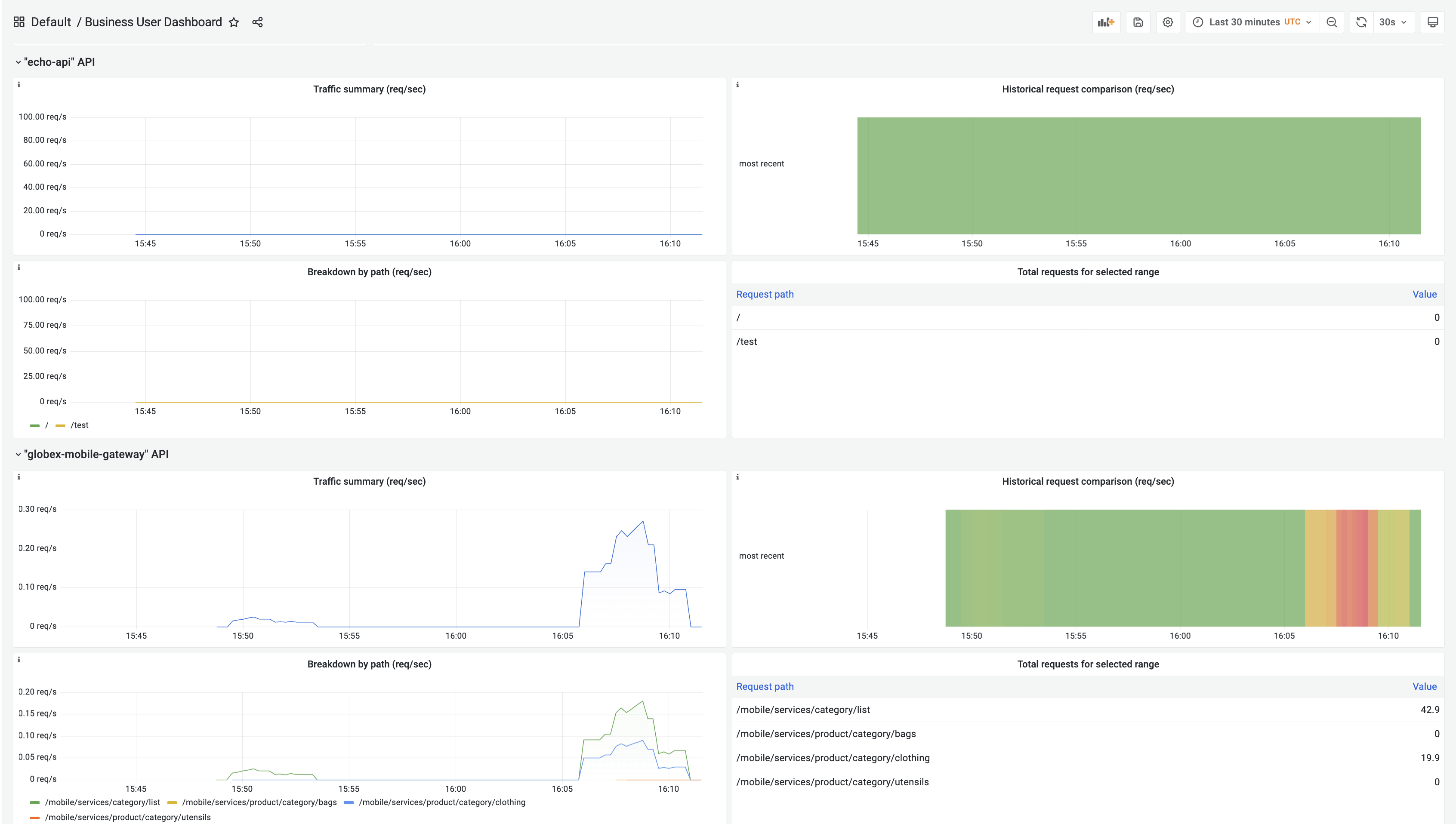Toggle /mobile/services/category/list legend series

tap(102, 802)
